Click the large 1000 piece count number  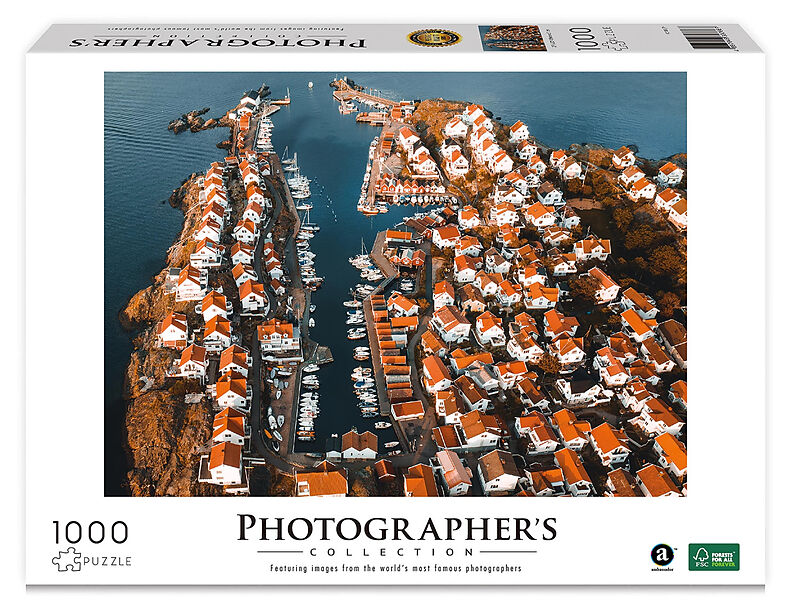[92, 531]
